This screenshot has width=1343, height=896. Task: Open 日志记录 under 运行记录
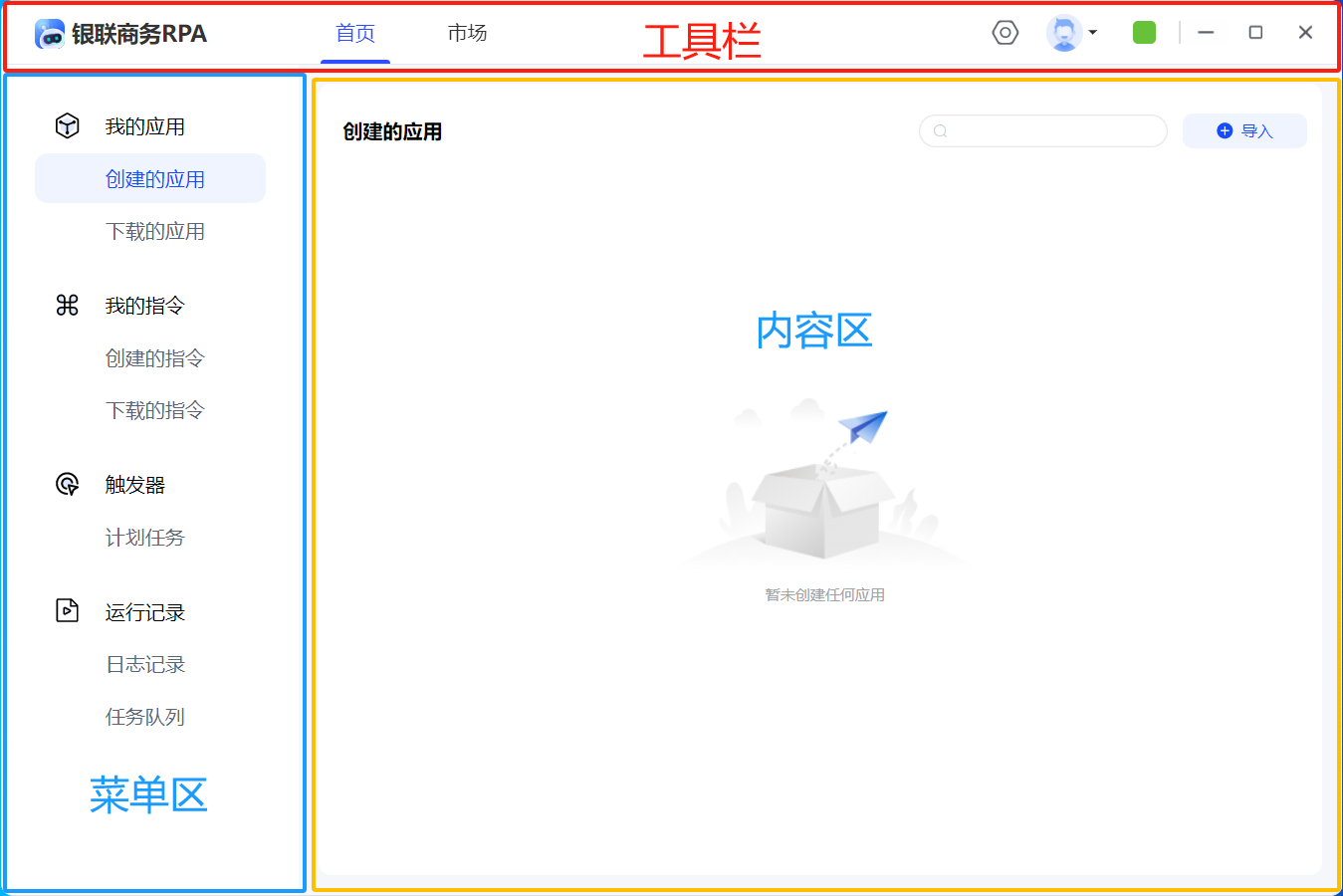[x=145, y=664]
